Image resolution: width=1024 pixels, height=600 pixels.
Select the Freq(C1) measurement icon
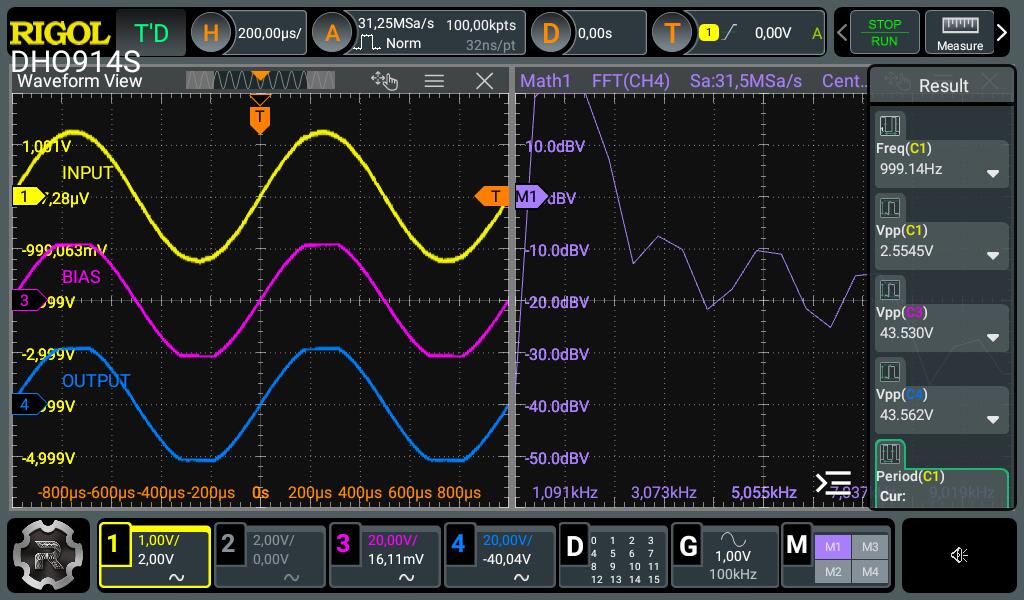[x=889, y=125]
